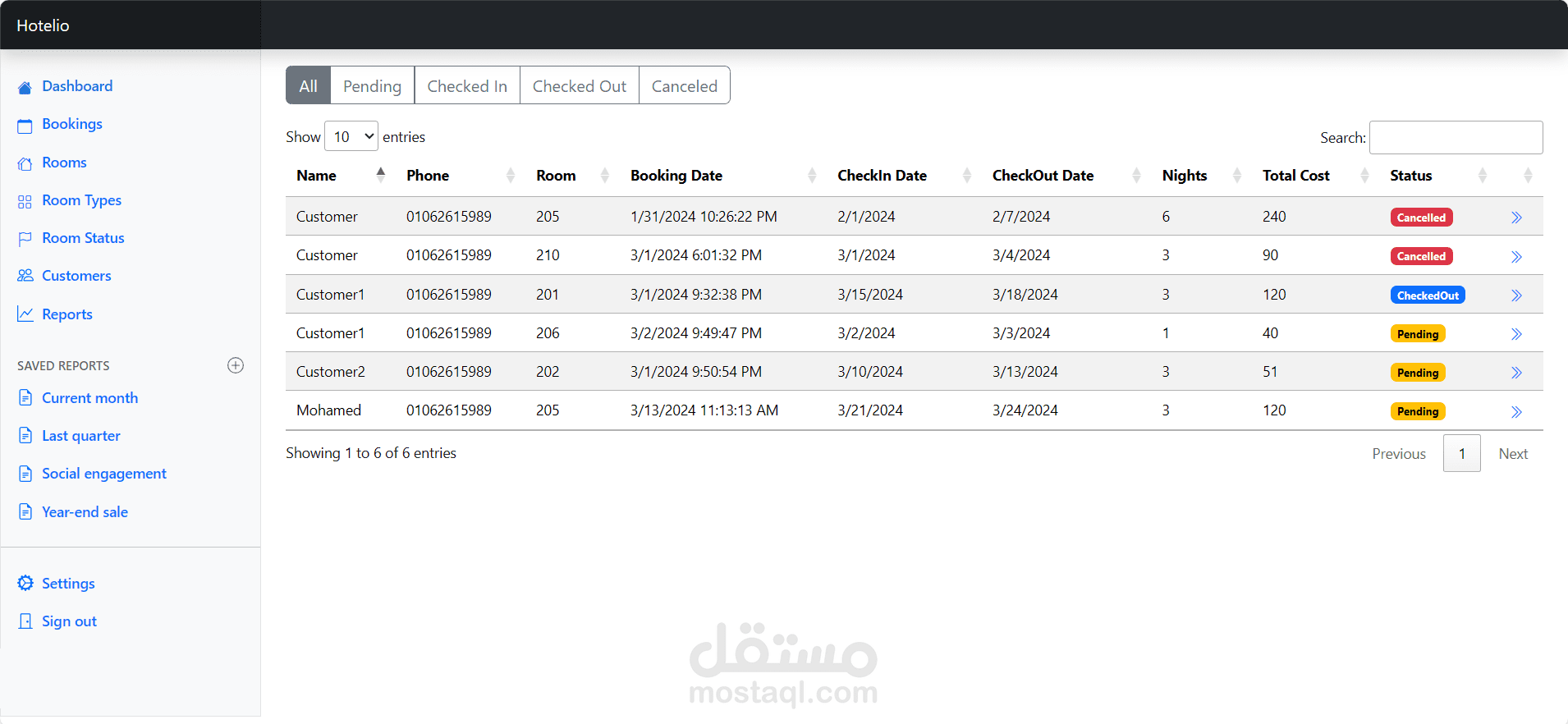Focus the Search input field
Viewport: 1568px width, 724px height.
click(1456, 137)
